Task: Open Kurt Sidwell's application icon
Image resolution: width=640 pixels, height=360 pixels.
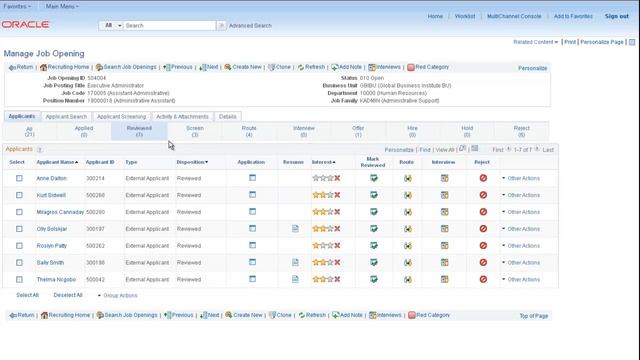Action: click(x=252, y=195)
